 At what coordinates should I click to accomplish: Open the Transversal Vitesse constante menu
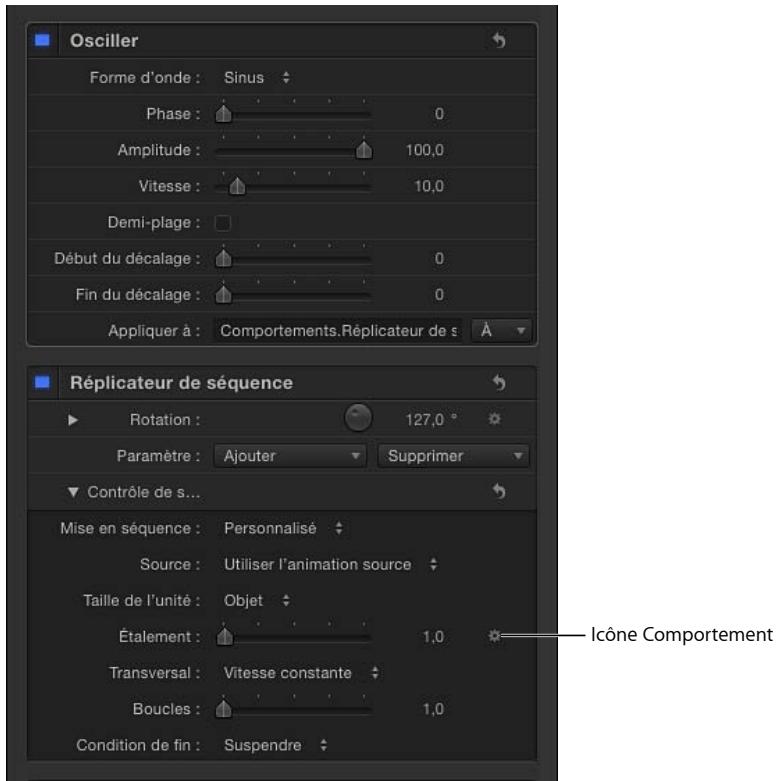(301, 673)
